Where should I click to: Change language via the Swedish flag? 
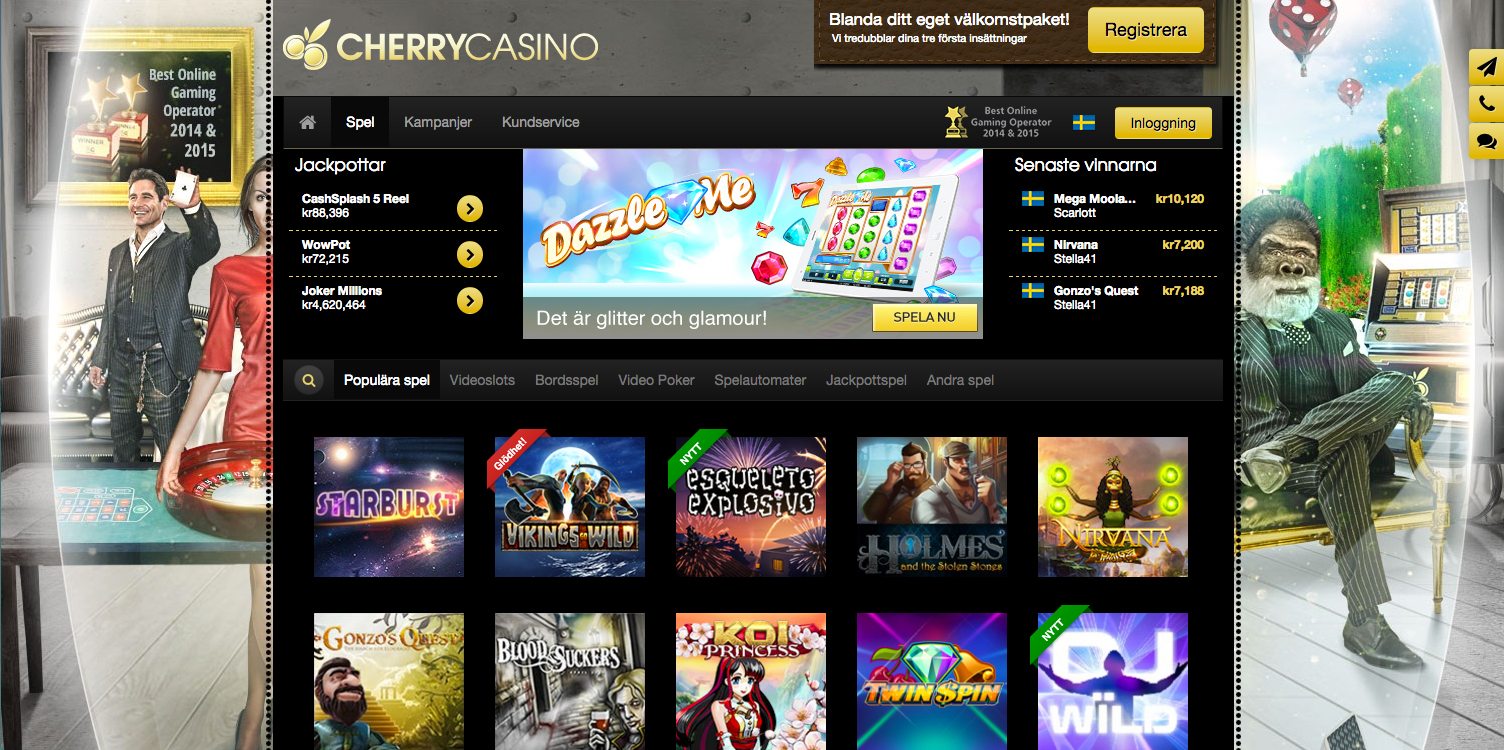click(x=1084, y=122)
